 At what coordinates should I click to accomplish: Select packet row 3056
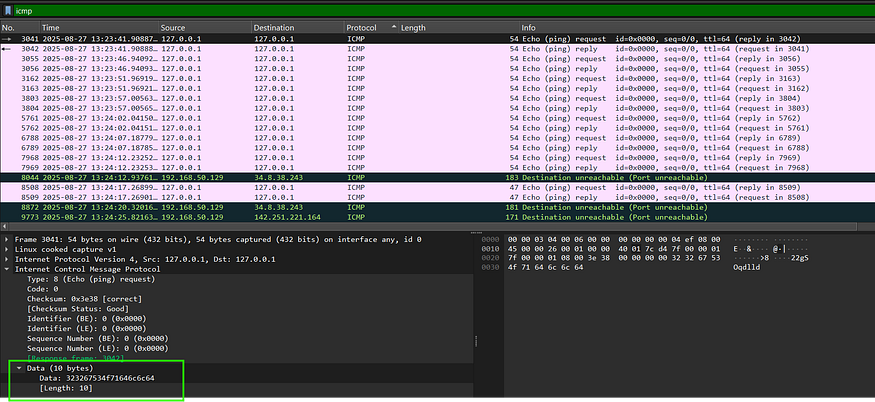[438, 68]
